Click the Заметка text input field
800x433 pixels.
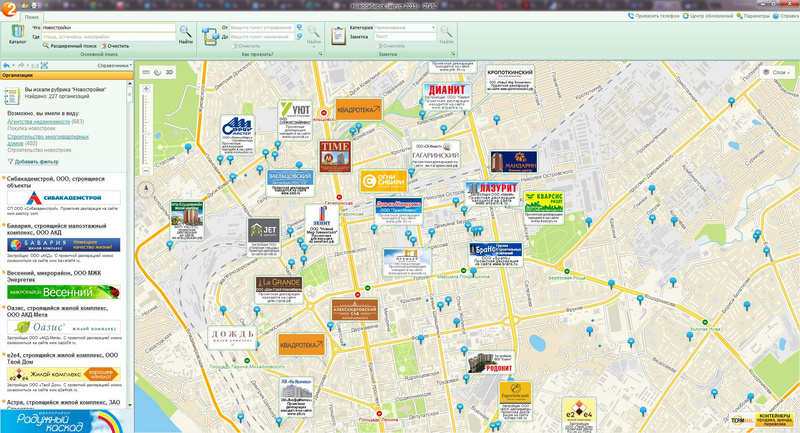coord(405,37)
